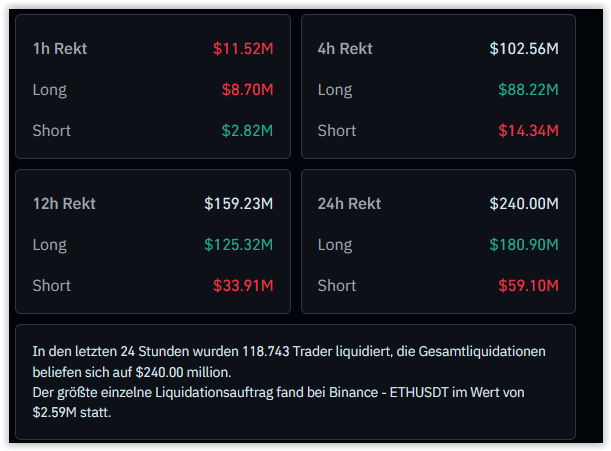This screenshot has width=611, height=451.
Task: Select the $102.56M total in 4h Rekt
Action: click(523, 48)
